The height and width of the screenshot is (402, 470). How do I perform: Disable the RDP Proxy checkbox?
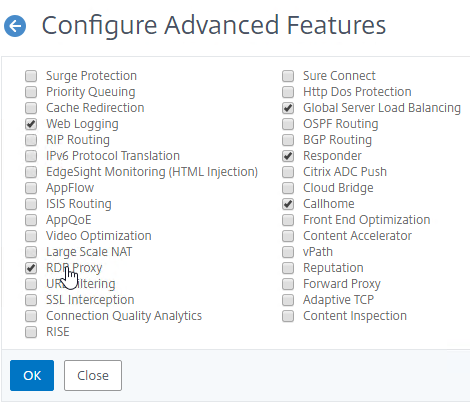pyautogui.click(x=31, y=268)
